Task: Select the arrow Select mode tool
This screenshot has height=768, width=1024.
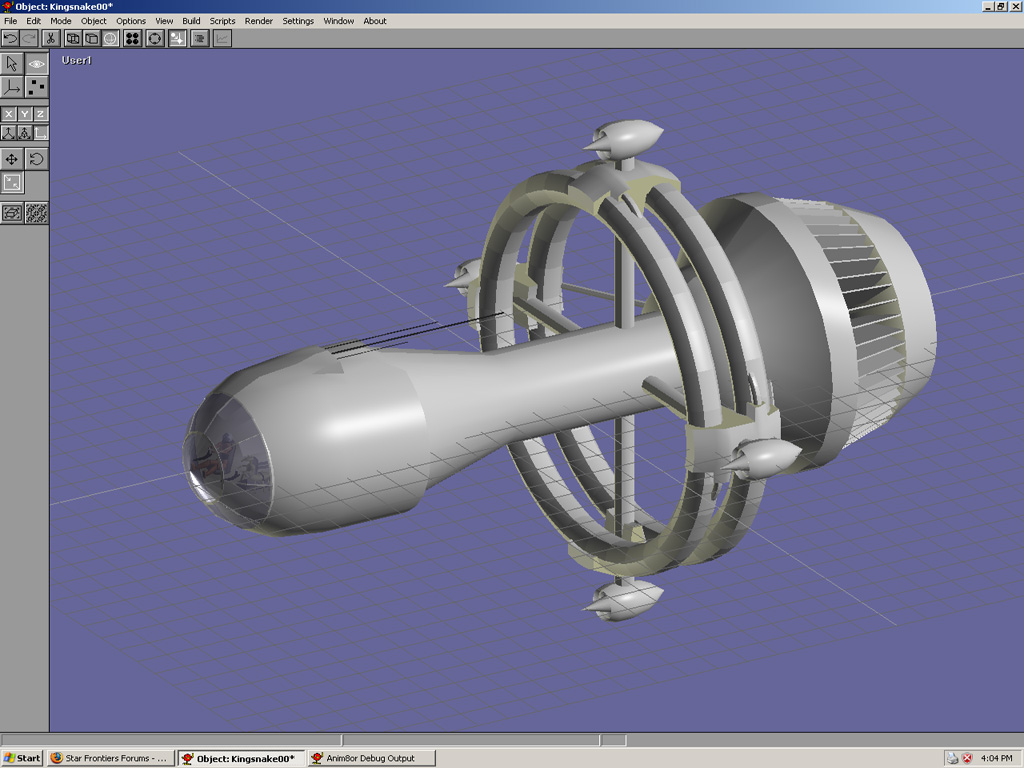Action: click(12, 63)
